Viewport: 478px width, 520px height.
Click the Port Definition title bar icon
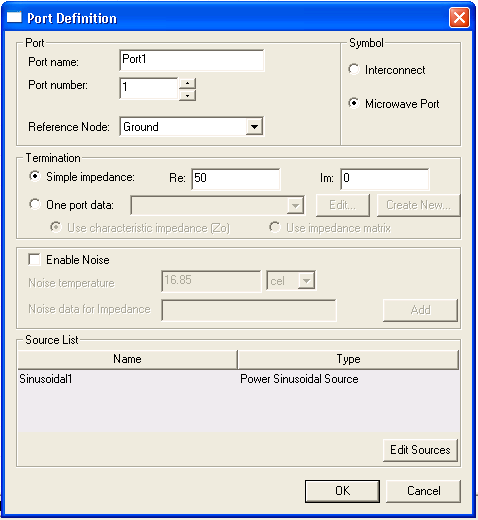14,17
